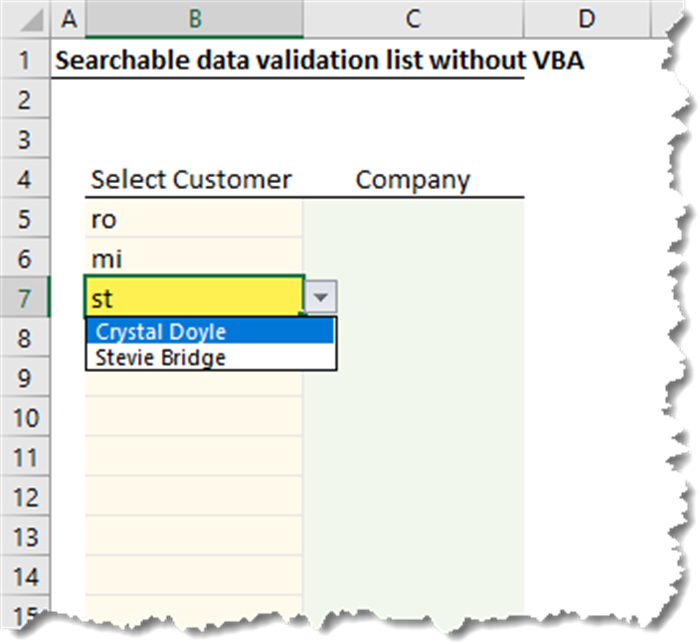
Task: Click the yellow cell containing "st"
Action: [x=192, y=298]
